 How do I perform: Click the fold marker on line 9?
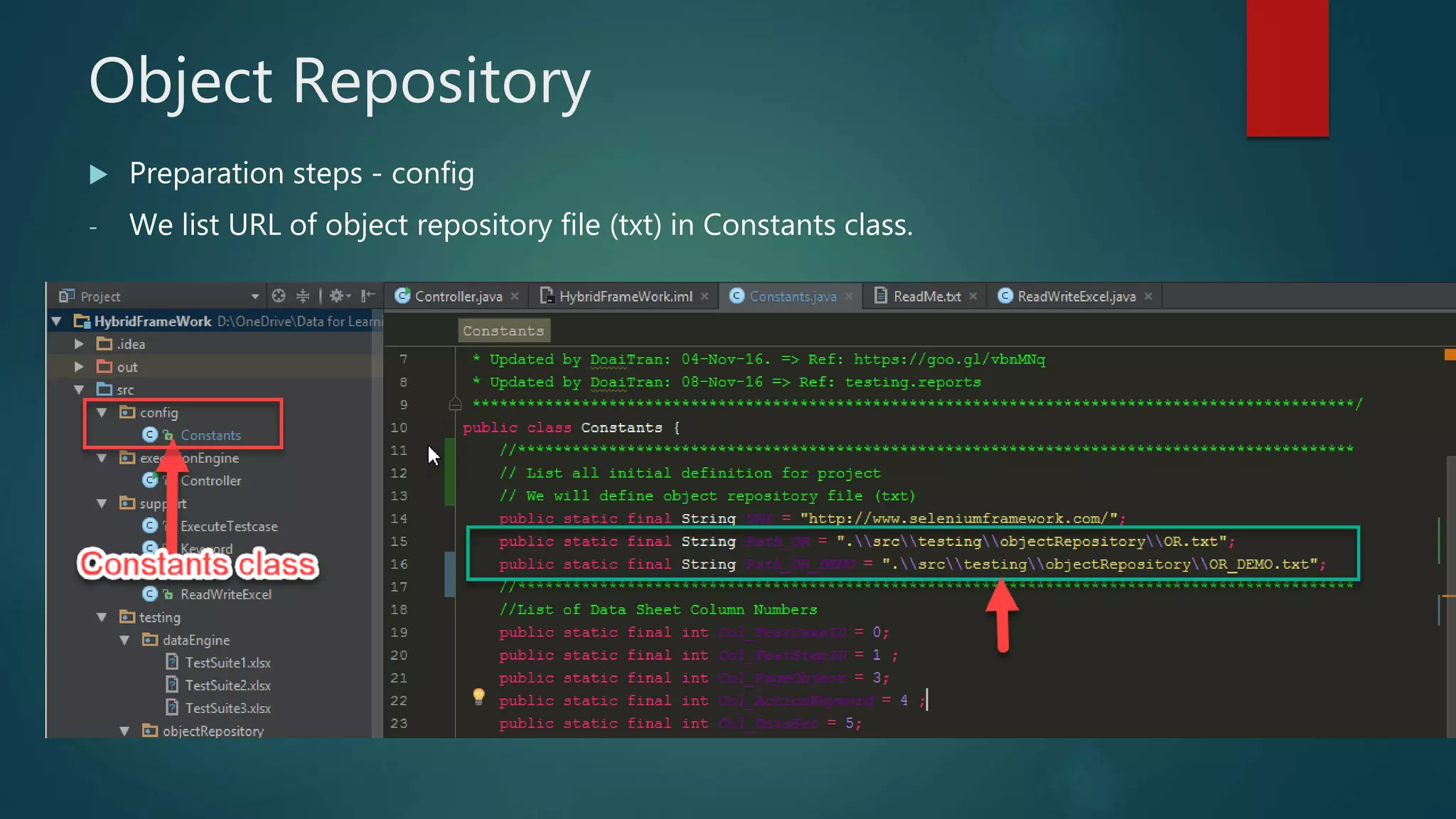(456, 405)
